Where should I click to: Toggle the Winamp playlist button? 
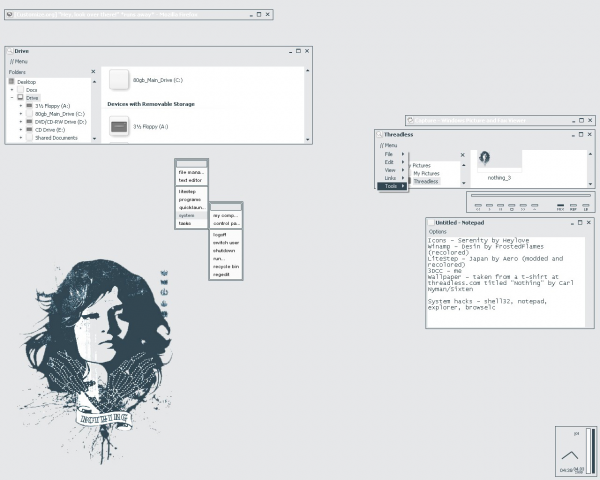point(586,207)
